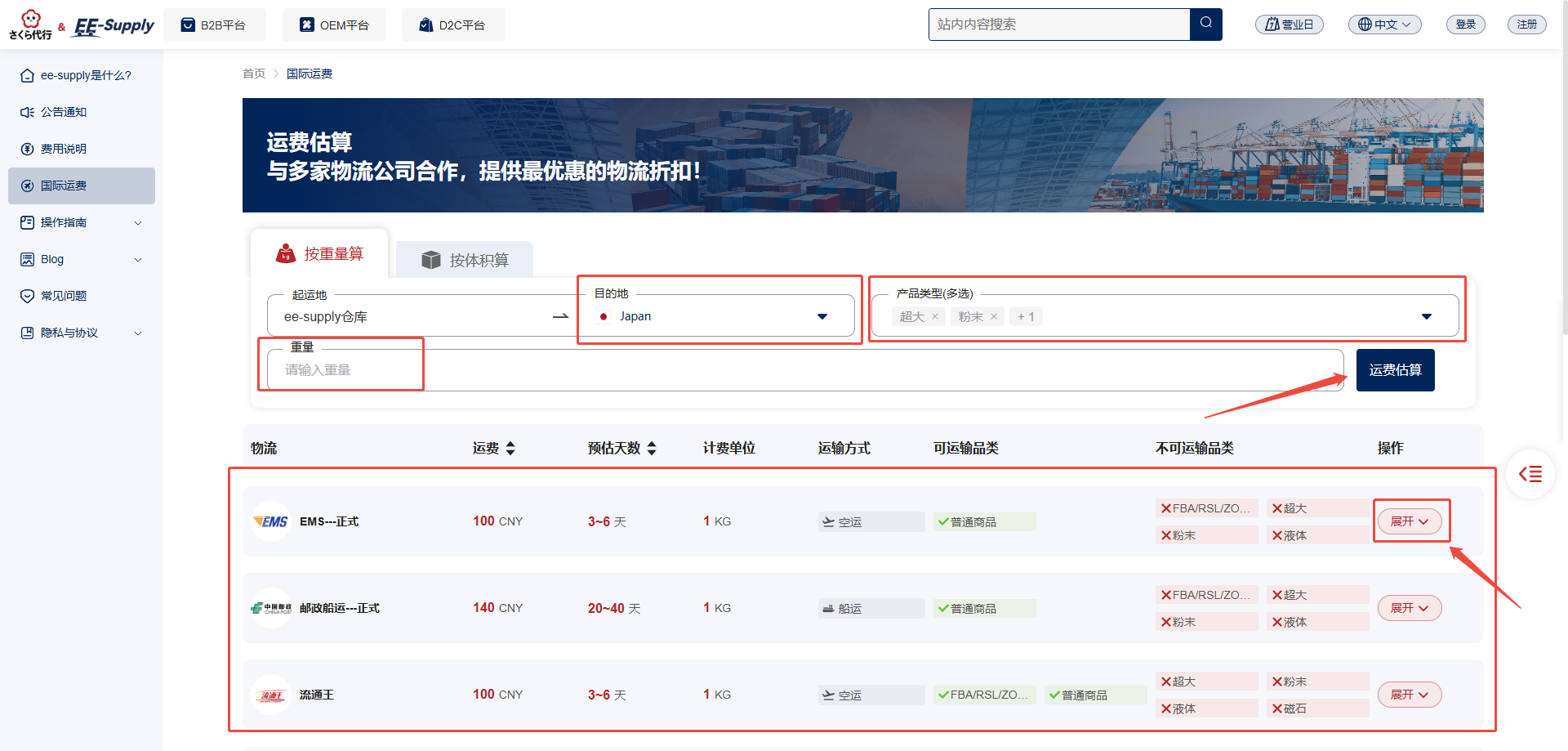The height and width of the screenshot is (751, 1568).
Task: Click the 磁石 restricted tag in 流通王 row
Action: click(x=1319, y=709)
